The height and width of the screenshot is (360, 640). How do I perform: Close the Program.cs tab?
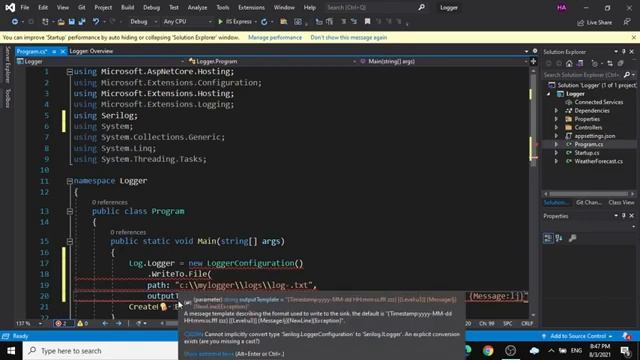pyautogui.click(x=63, y=51)
